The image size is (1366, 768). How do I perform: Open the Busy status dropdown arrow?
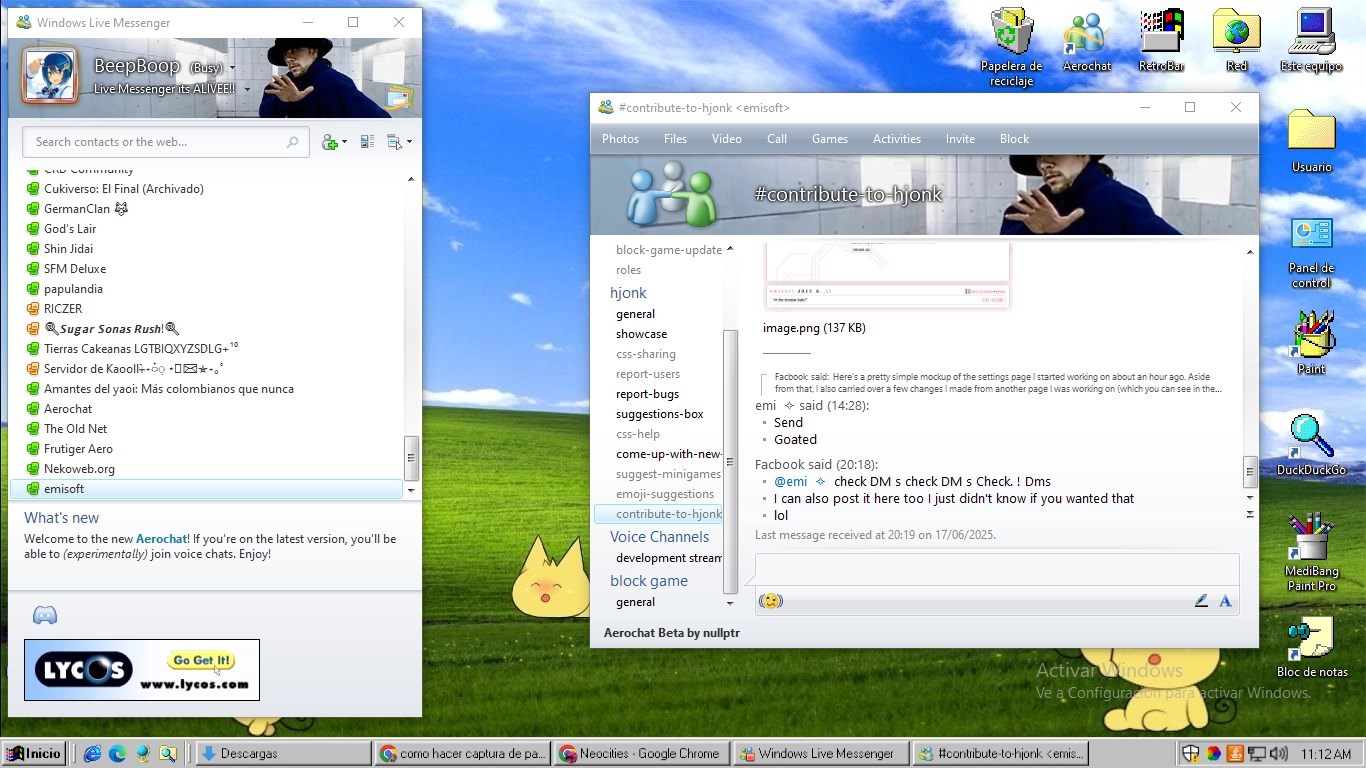pos(232,68)
